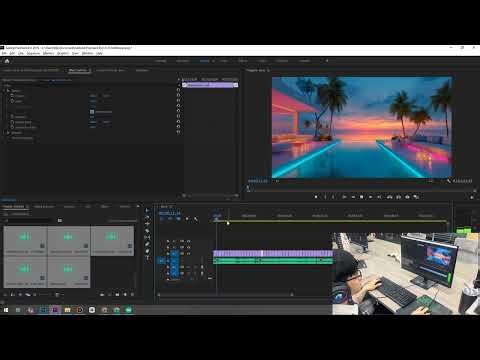Go to Out point in Program monitor
The image size is (480, 360).
[379, 197]
